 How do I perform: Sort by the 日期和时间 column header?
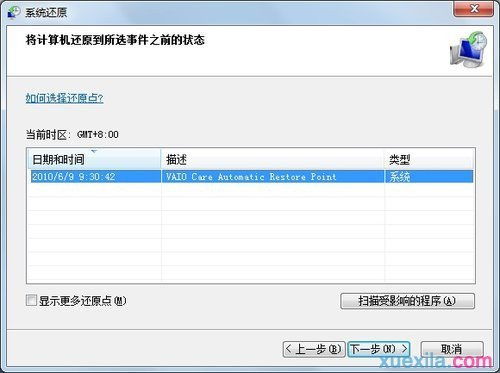94,159
